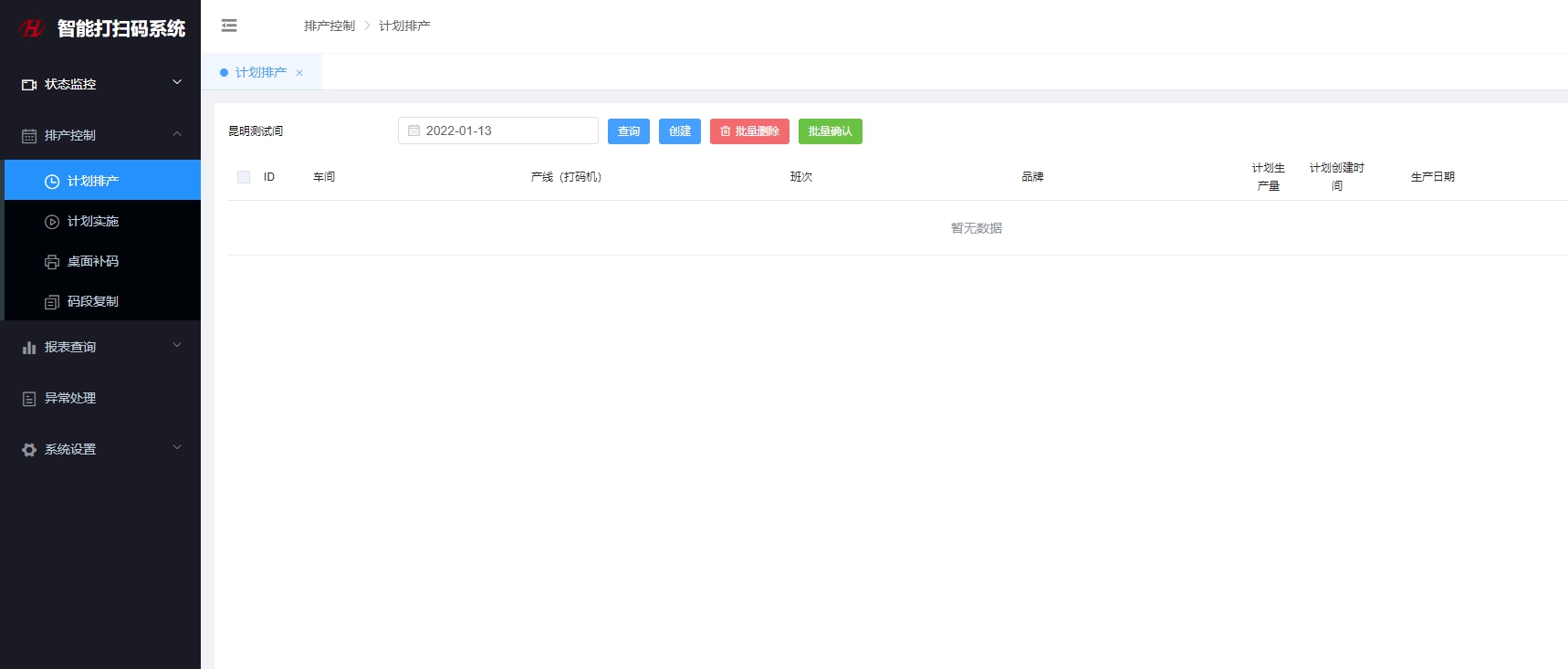This screenshot has height=669, width=1568.
Task: Click the clock icon beside 计划排产
Action: pos(52,182)
